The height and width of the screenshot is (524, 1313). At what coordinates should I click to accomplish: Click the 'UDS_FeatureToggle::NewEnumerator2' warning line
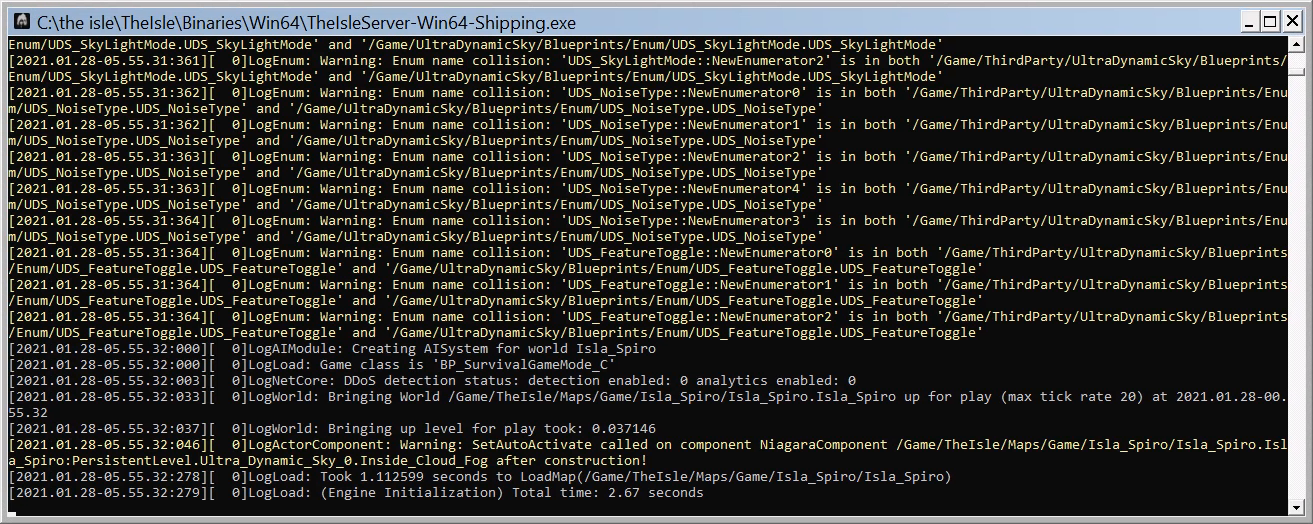pos(648,325)
